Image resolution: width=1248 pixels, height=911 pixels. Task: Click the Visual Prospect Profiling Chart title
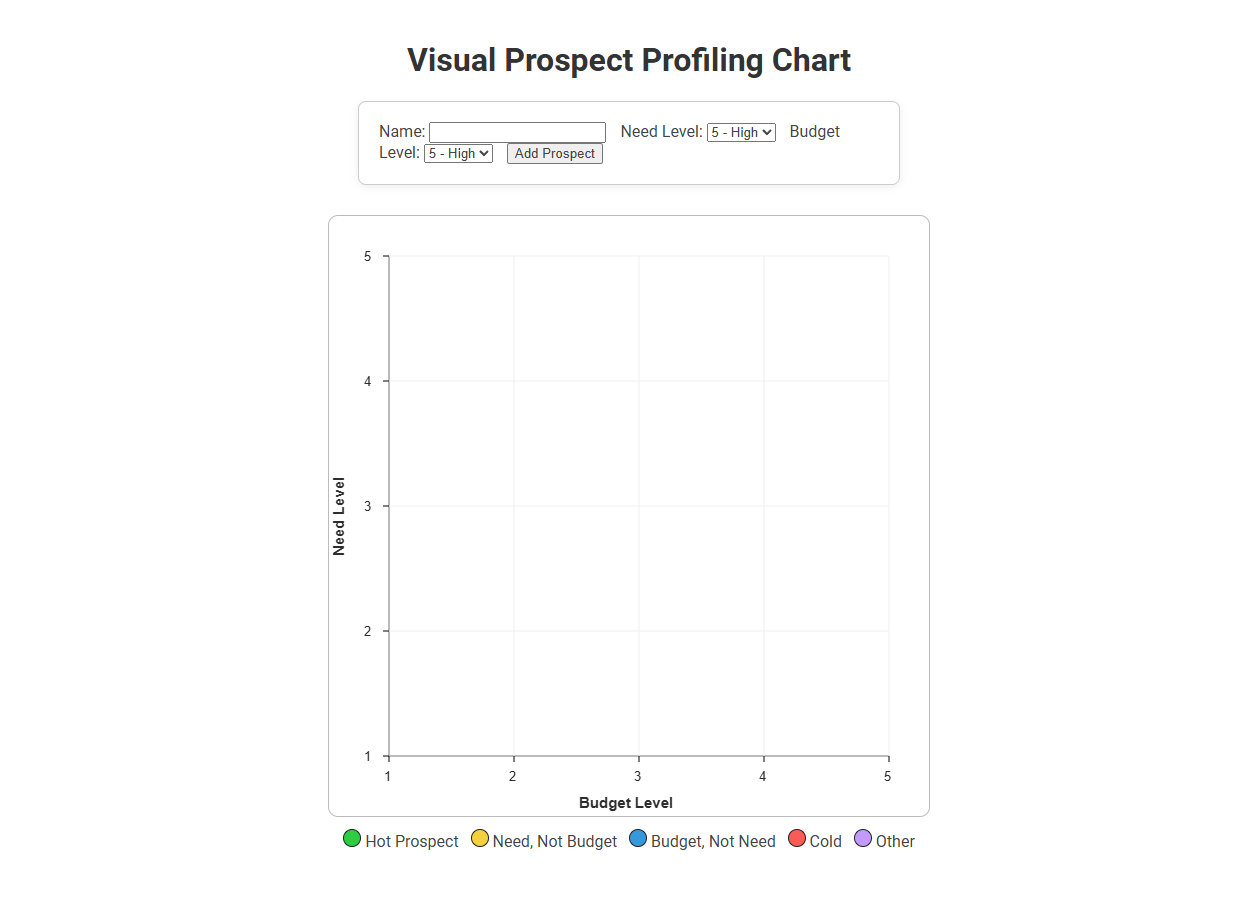(629, 60)
